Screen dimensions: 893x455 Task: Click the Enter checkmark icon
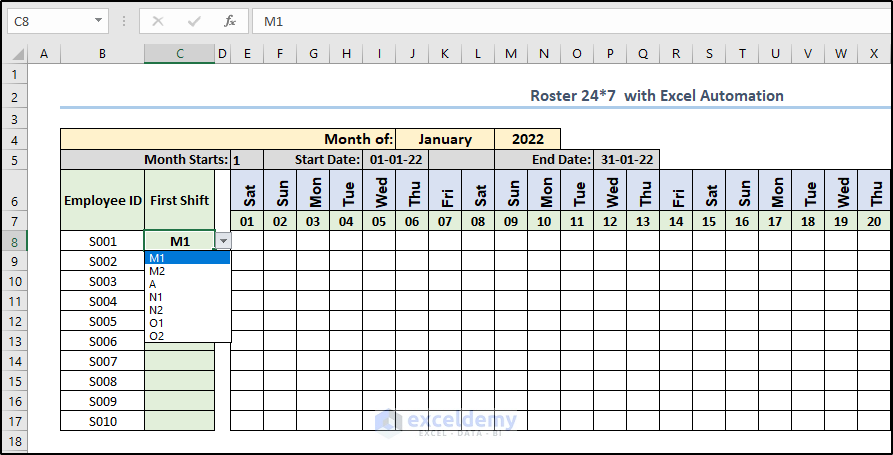[194, 21]
